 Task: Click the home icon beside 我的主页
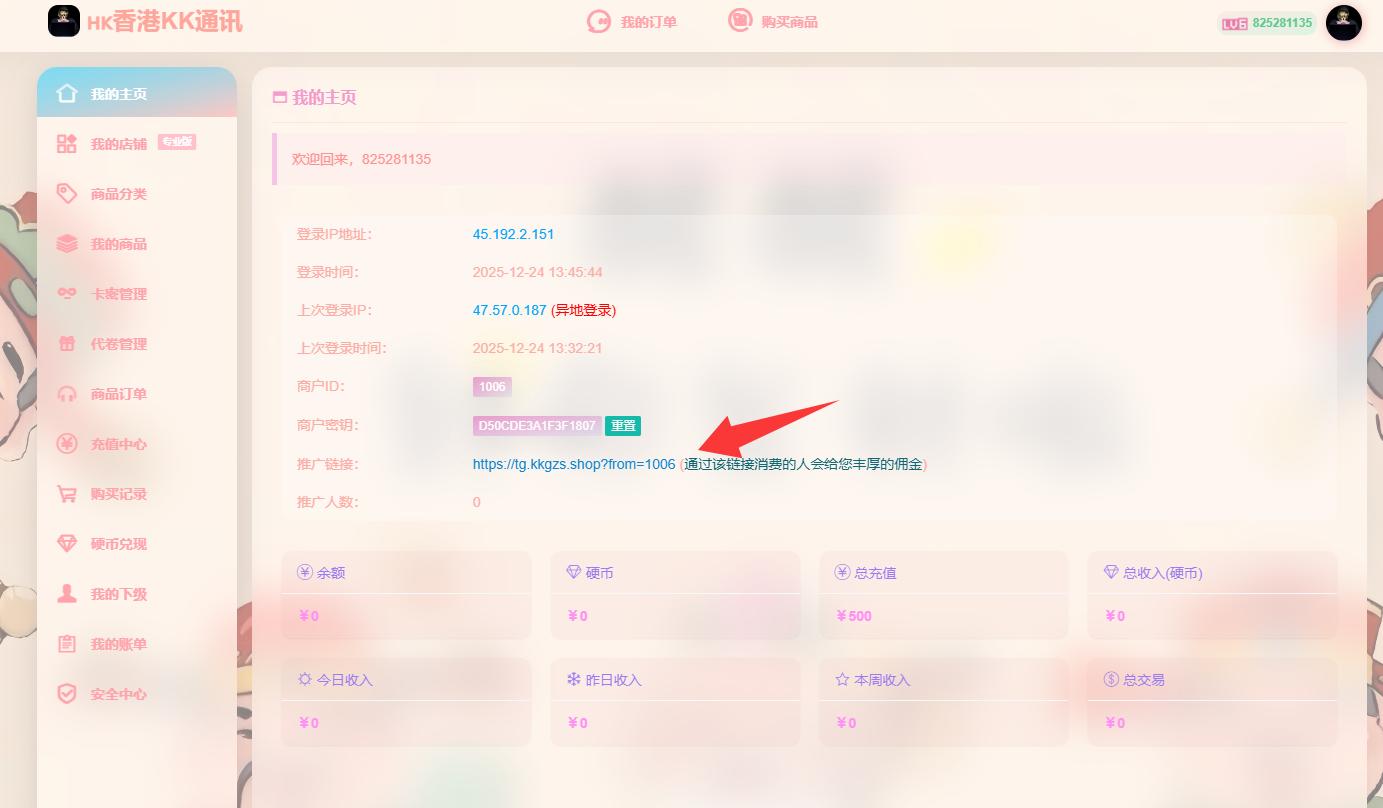[x=67, y=93]
